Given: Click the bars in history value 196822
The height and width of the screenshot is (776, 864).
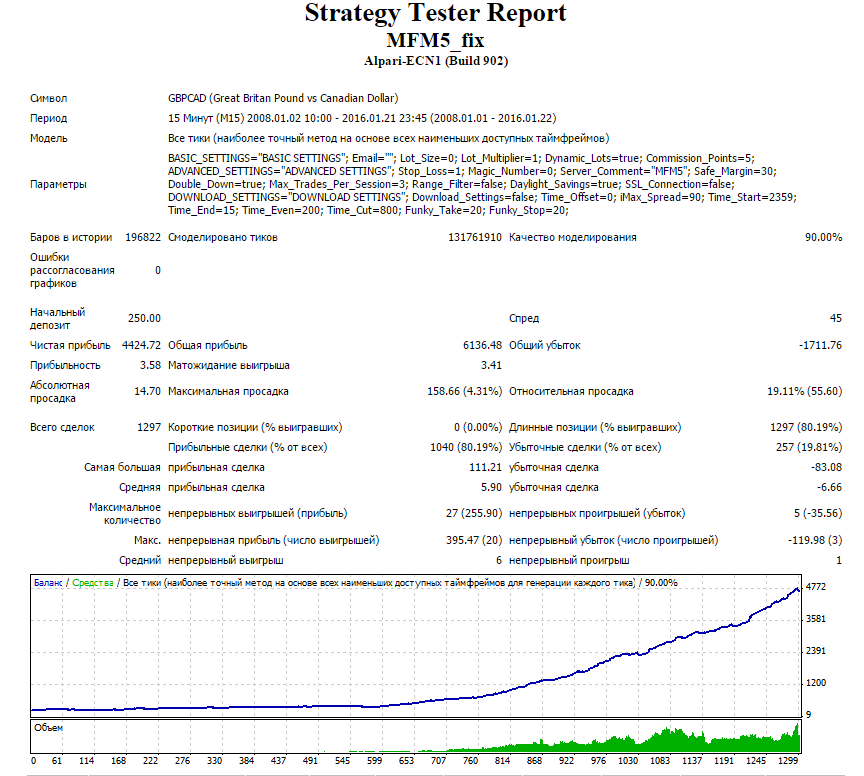Looking at the screenshot, I should [x=143, y=238].
